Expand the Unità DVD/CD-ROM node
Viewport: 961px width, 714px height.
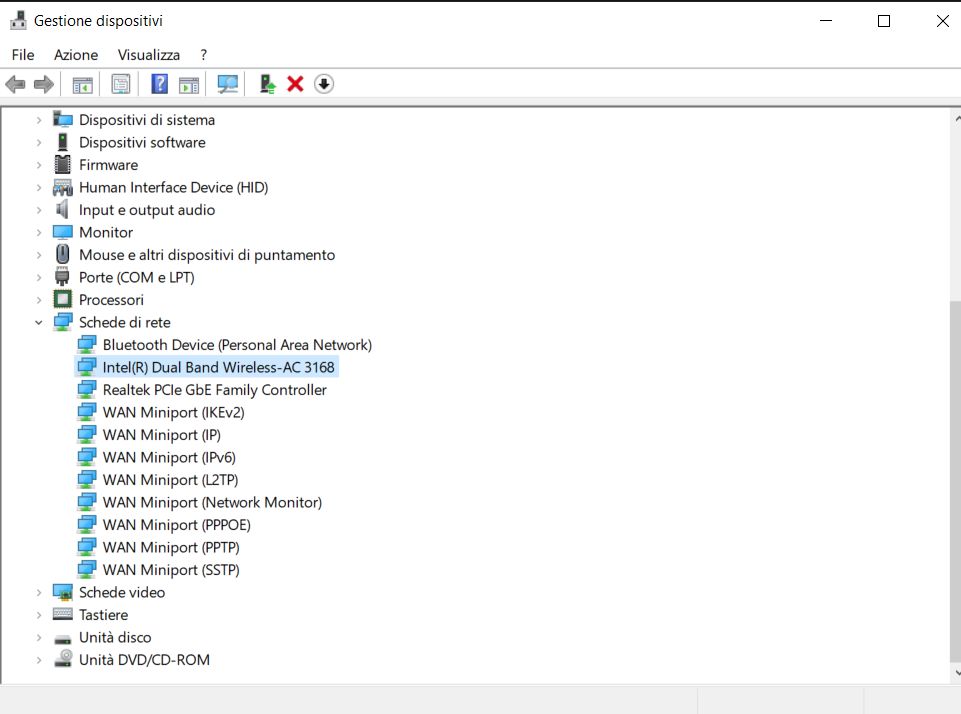click(x=39, y=660)
